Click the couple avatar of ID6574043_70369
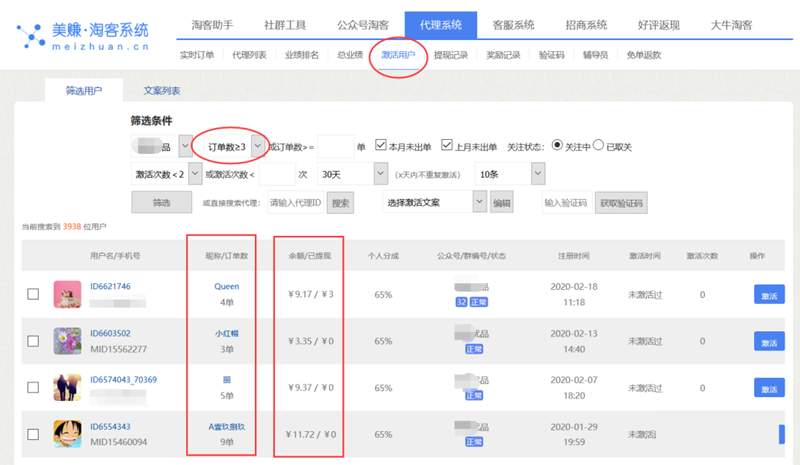 coord(67,388)
